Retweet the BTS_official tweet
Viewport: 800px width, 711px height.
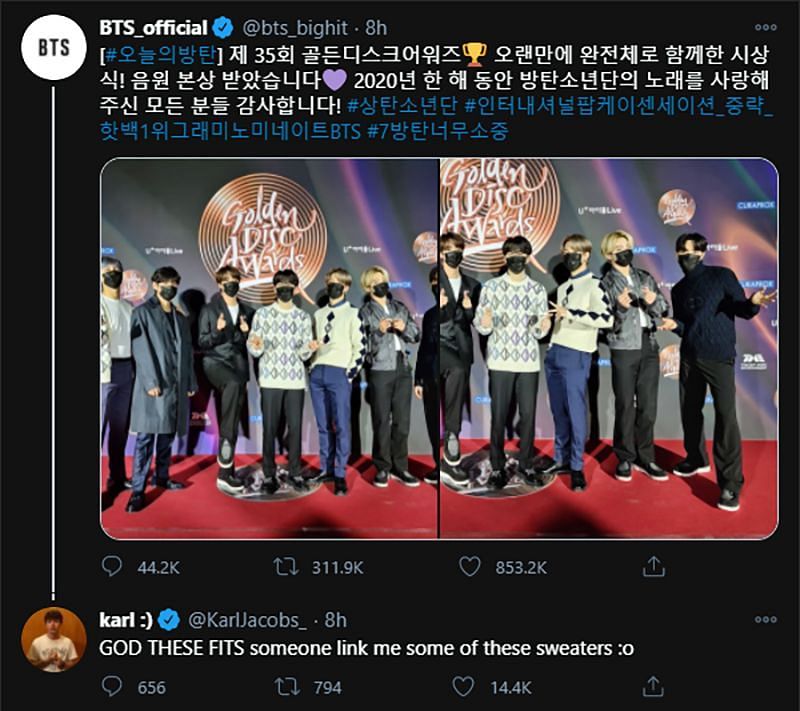click(286, 567)
